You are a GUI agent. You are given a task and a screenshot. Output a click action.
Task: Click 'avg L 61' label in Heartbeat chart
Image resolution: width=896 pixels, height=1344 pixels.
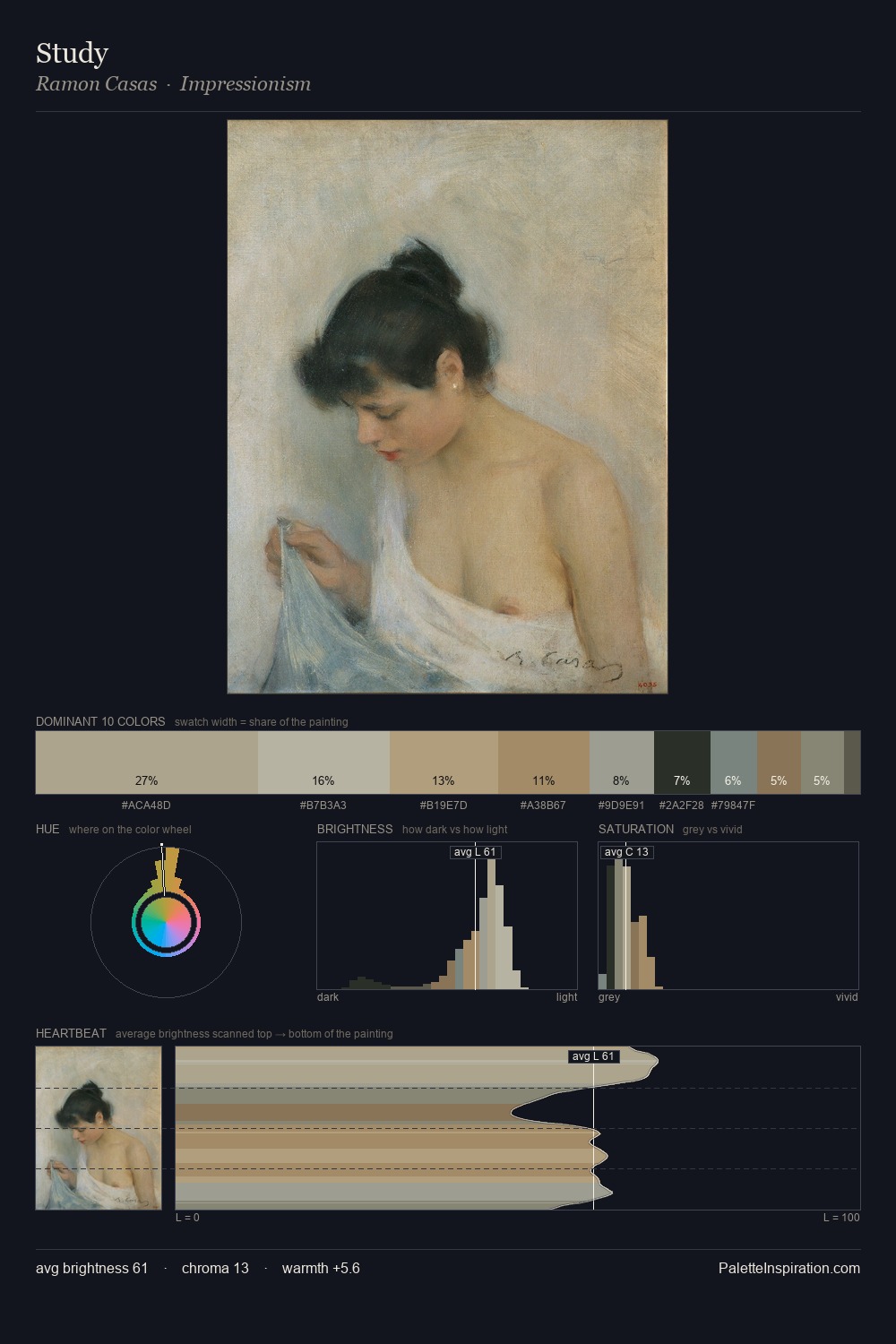[593, 1056]
